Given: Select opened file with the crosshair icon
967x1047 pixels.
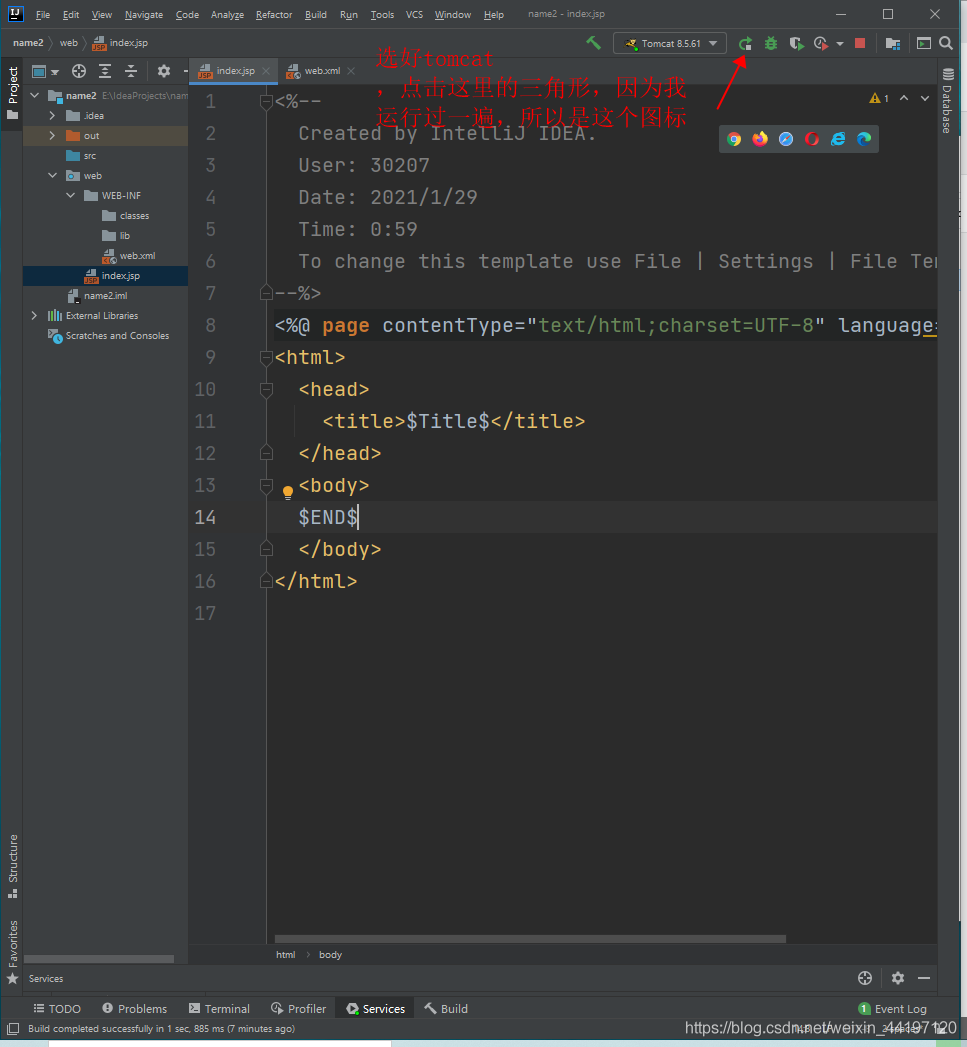Looking at the screenshot, I should (79, 71).
